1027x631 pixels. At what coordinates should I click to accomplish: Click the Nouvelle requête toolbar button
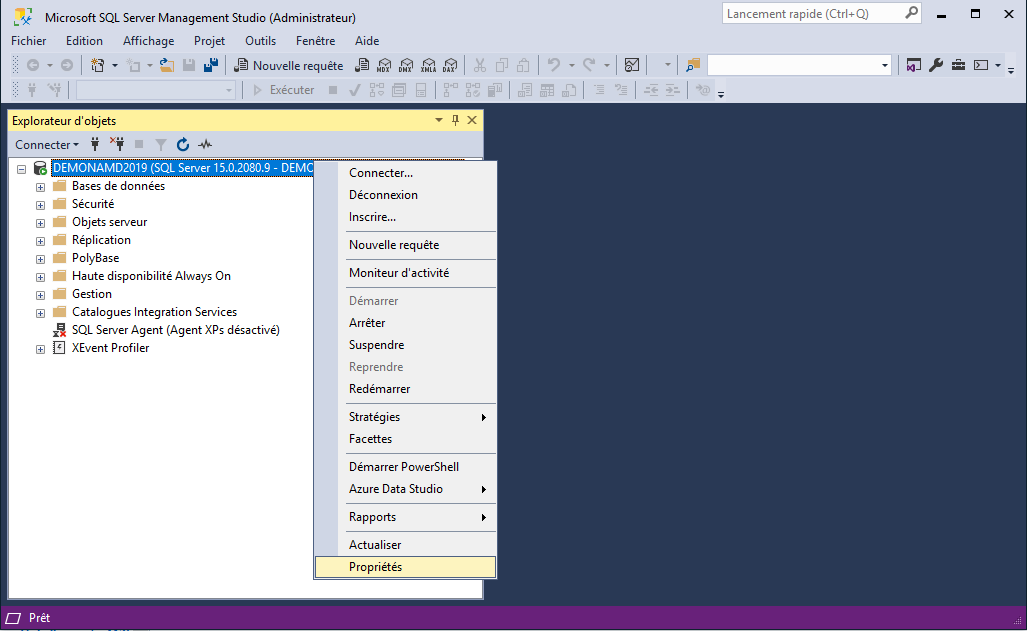[x=288, y=65]
